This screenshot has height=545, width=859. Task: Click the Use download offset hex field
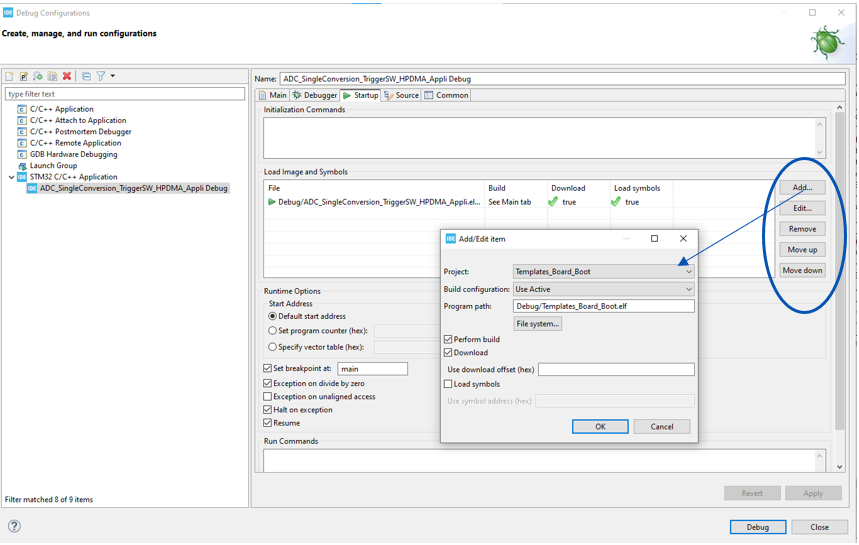click(x=616, y=370)
